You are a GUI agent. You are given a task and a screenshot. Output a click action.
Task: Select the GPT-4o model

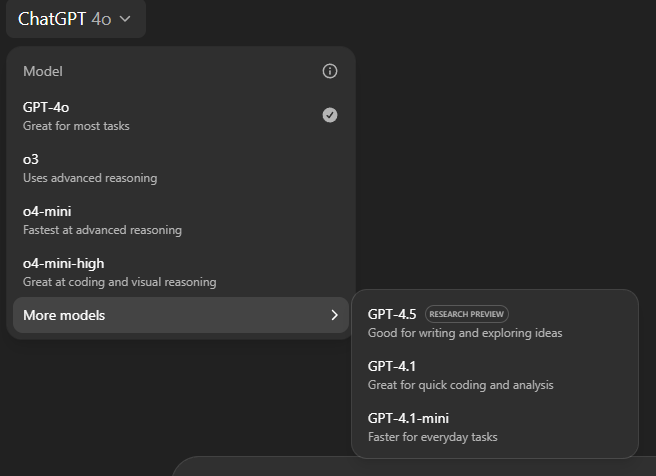tap(181, 116)
